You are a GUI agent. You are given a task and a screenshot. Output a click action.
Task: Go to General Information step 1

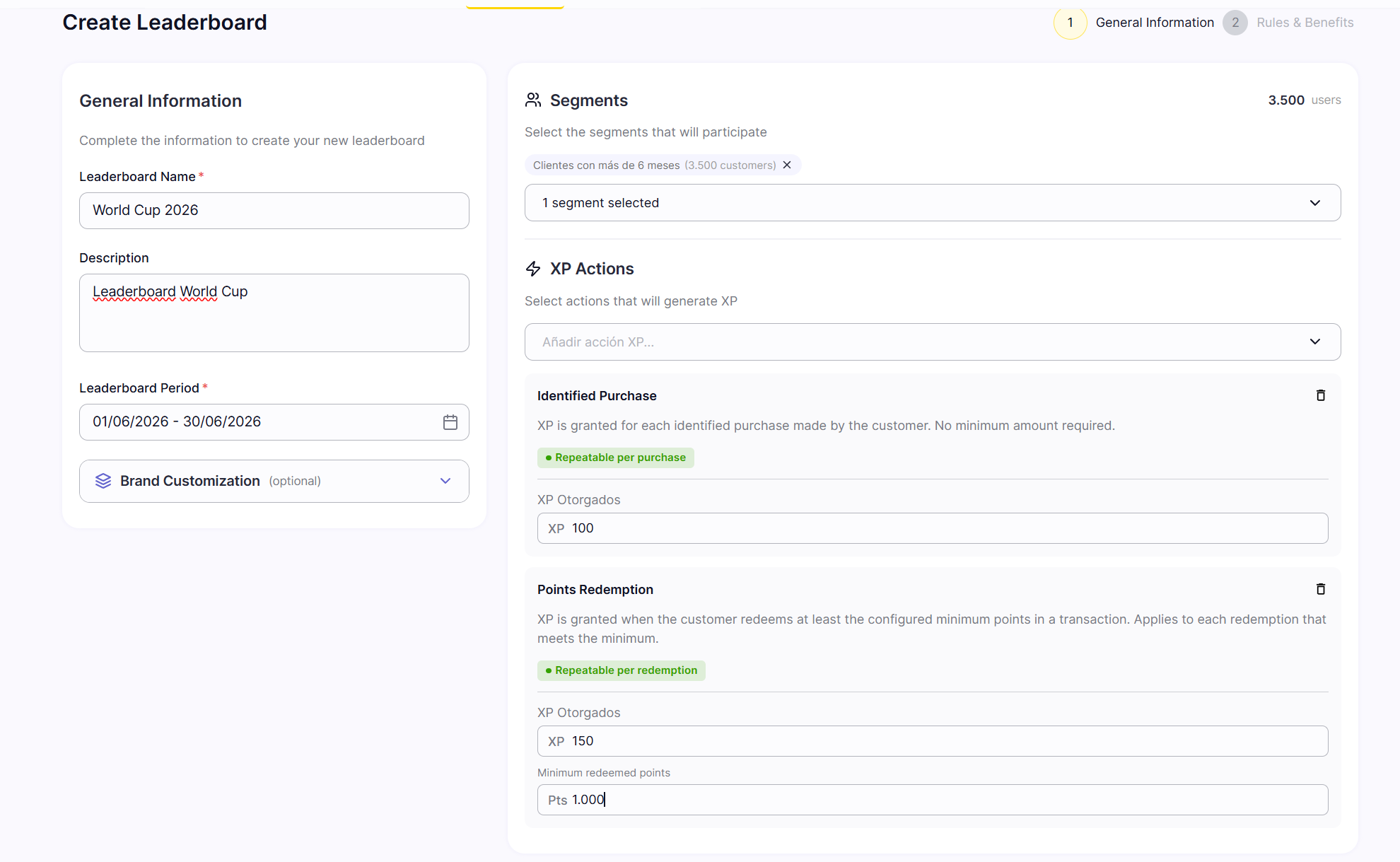[x=1134, y=23]
